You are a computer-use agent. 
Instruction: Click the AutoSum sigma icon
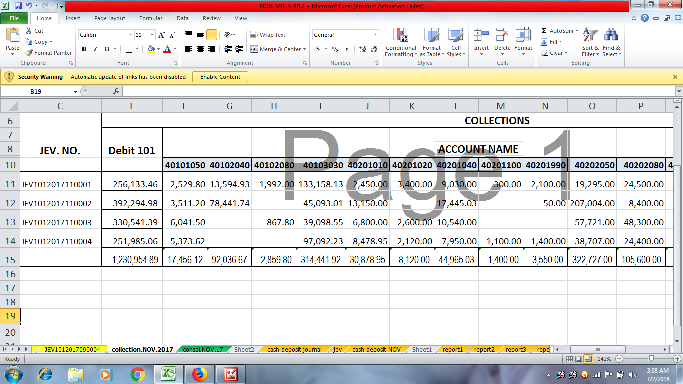pyautogui.click(x=544, y=31)
